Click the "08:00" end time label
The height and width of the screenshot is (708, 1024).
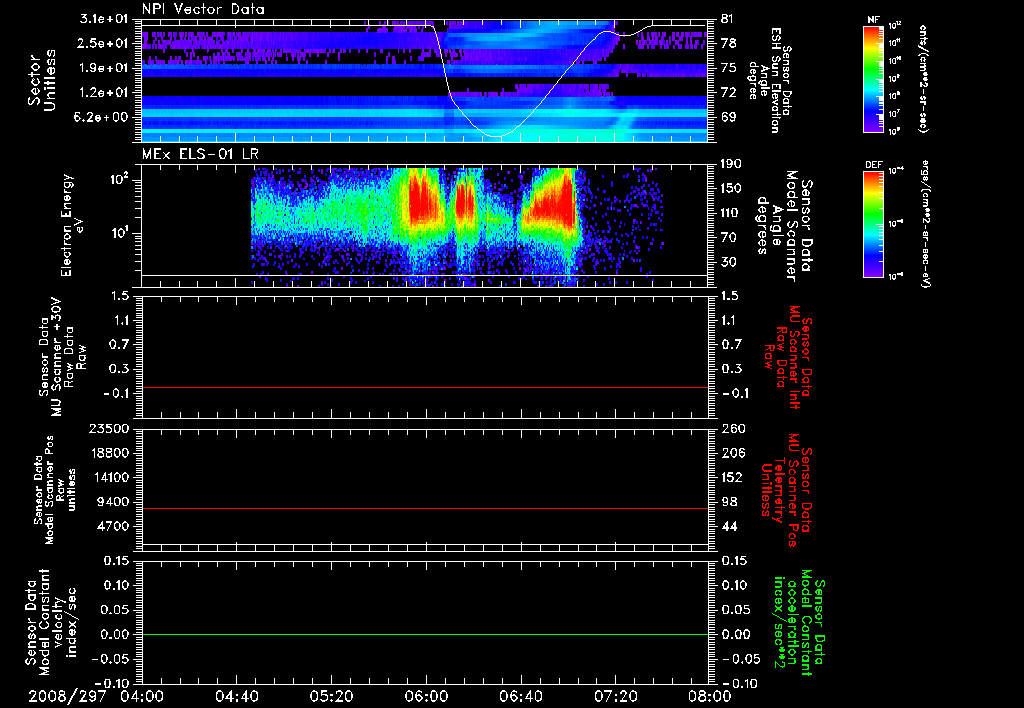point(710,697)
